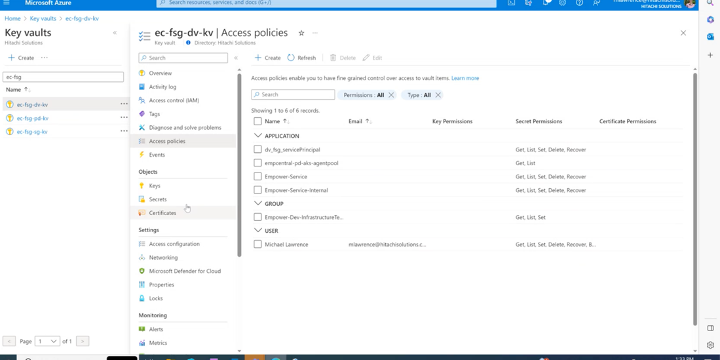Open the Directories and subscriptions filter icon

point(529,3)
